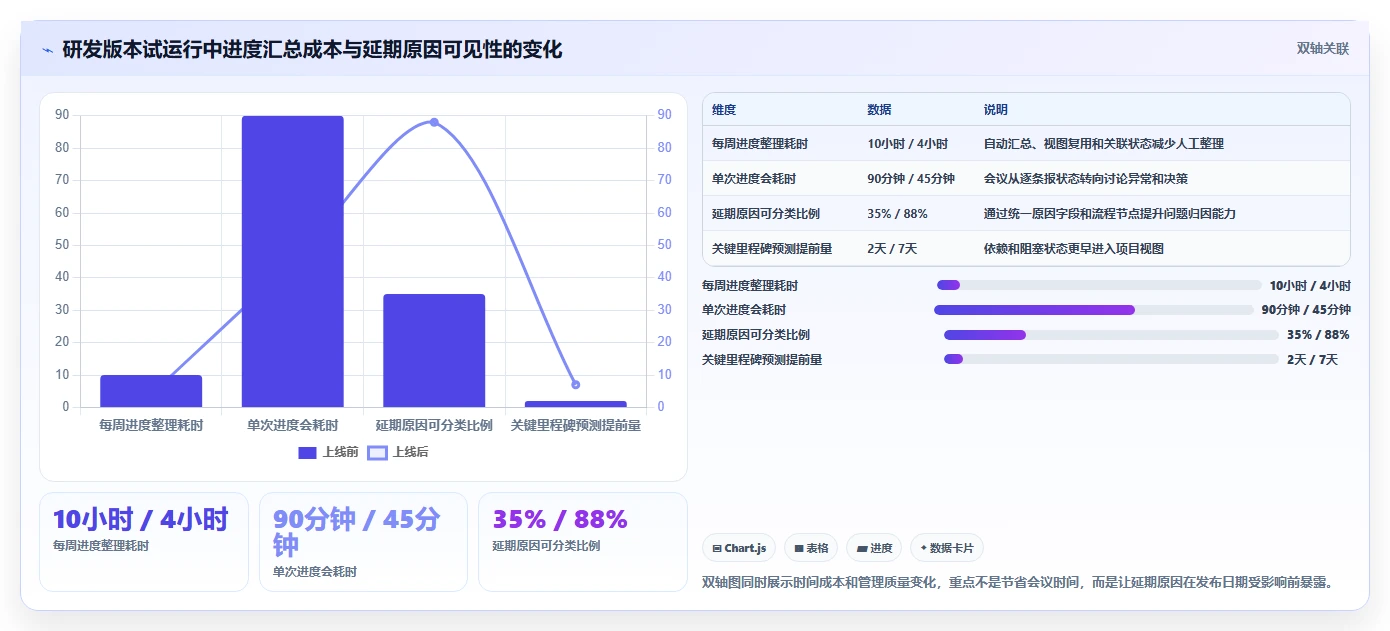Click the footer note starting 双轴图同时展示

(1020, 582)
